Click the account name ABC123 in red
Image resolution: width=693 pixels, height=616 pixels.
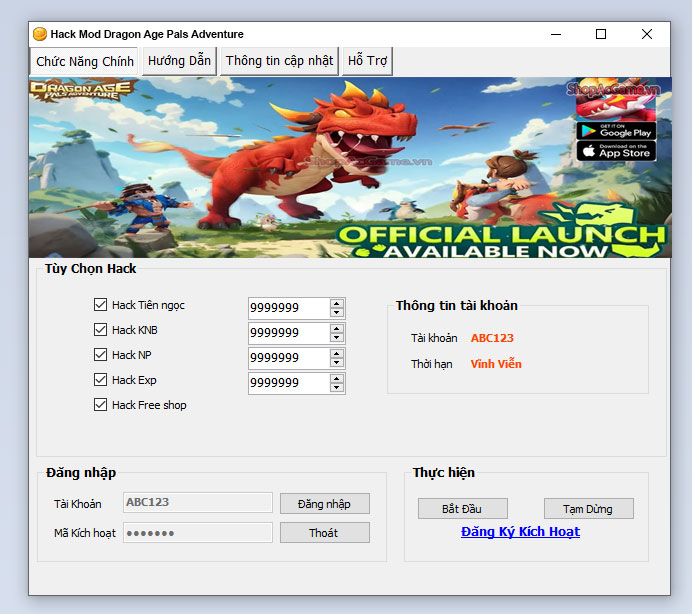tap(492, 338)
